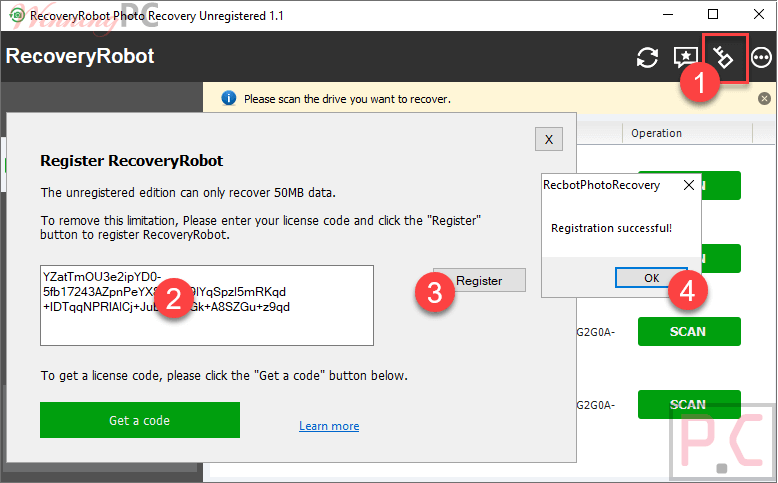Open the more options three-dots icon
Screen dimensions: 778x483
tap(761, 58)
